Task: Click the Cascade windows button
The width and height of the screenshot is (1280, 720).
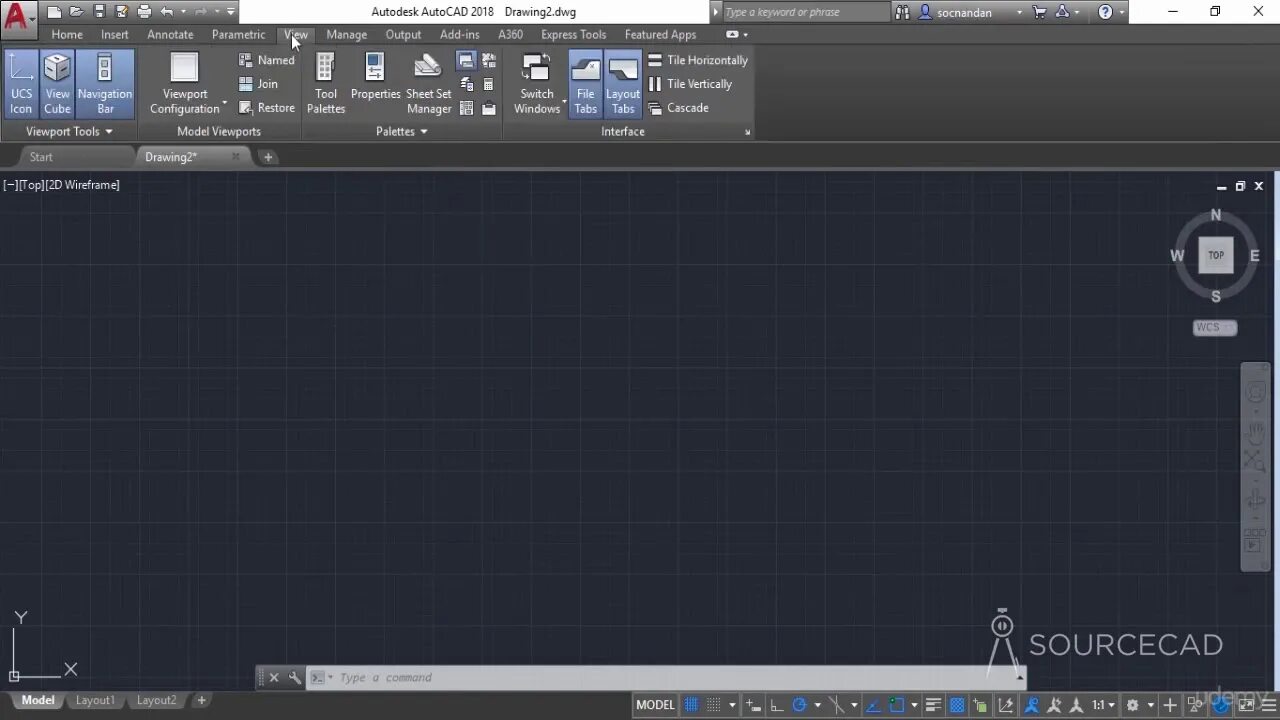Action: [677, 108]
